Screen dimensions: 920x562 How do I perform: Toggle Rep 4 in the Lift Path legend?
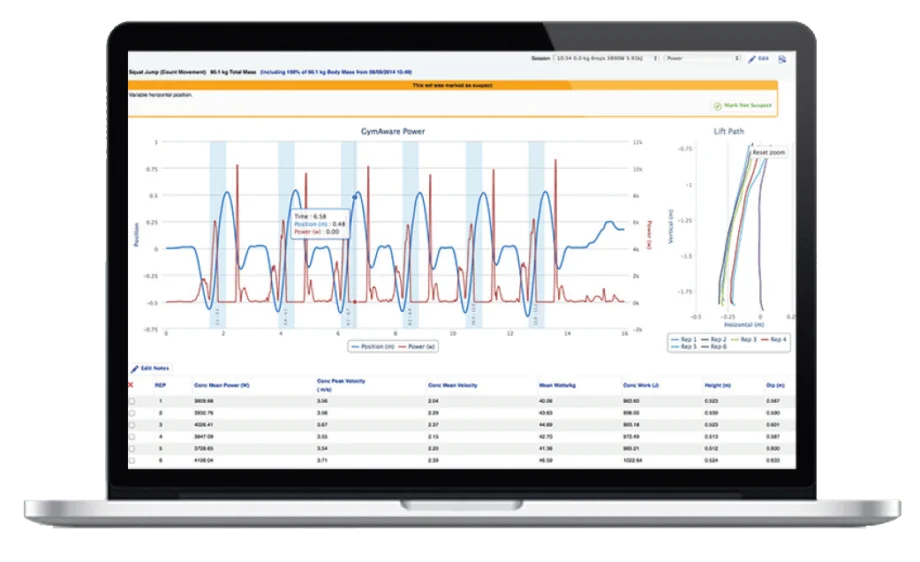[x=774, y=340]
